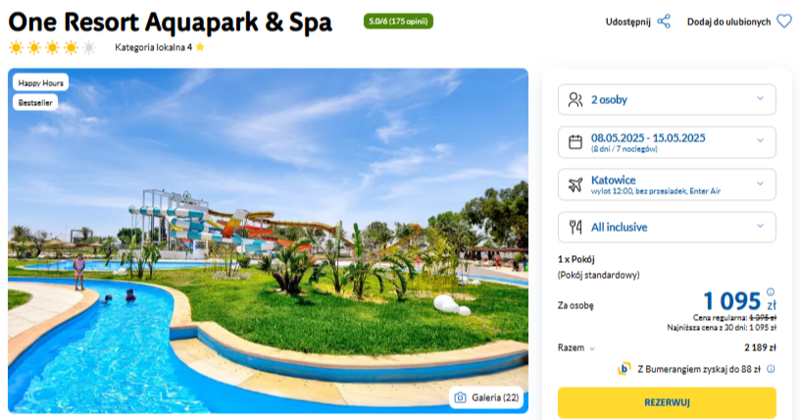Open the 2 osoby guests dropdown

pos(667,100)
